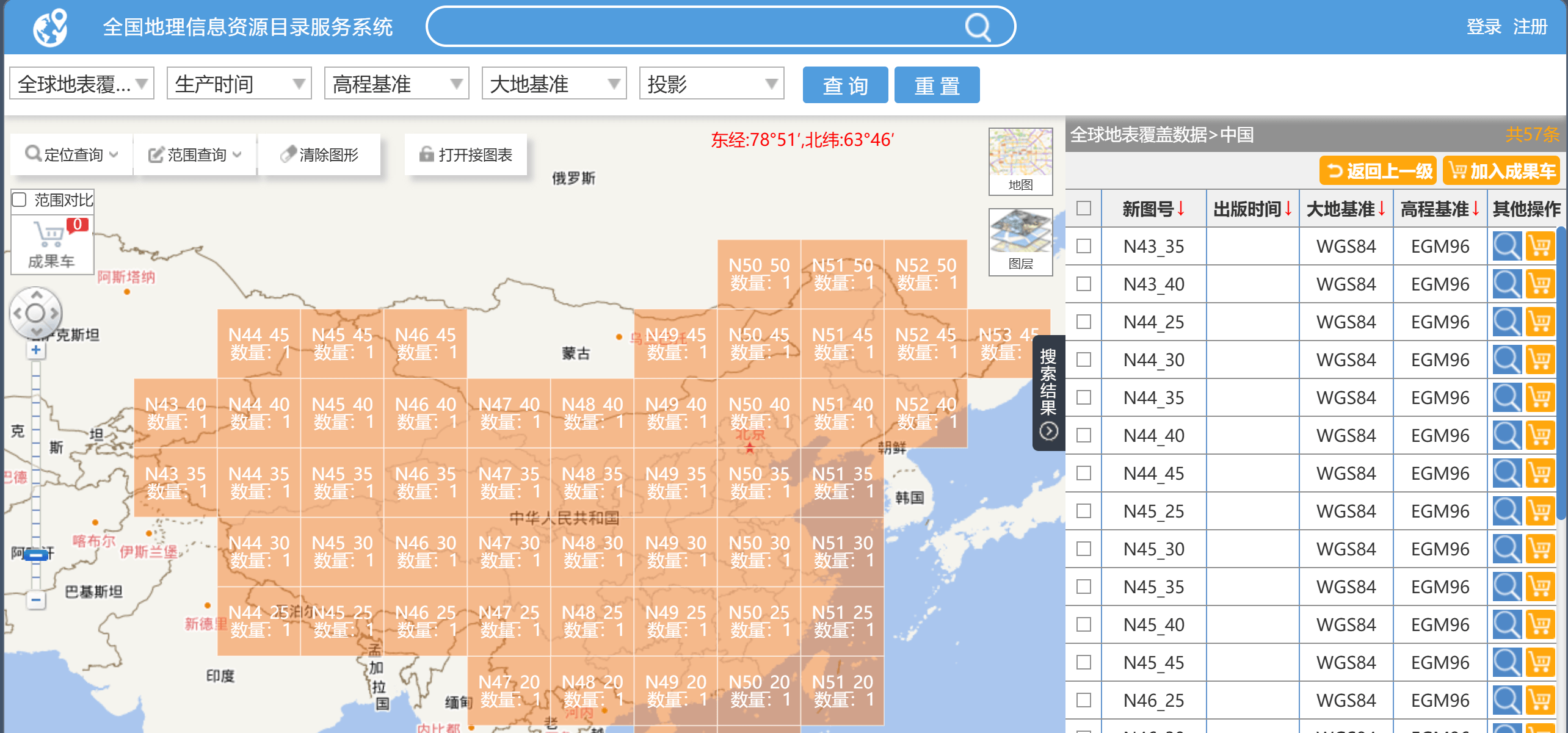
Task: Expand the 定位查询 menu
Action: pos(72,154)
